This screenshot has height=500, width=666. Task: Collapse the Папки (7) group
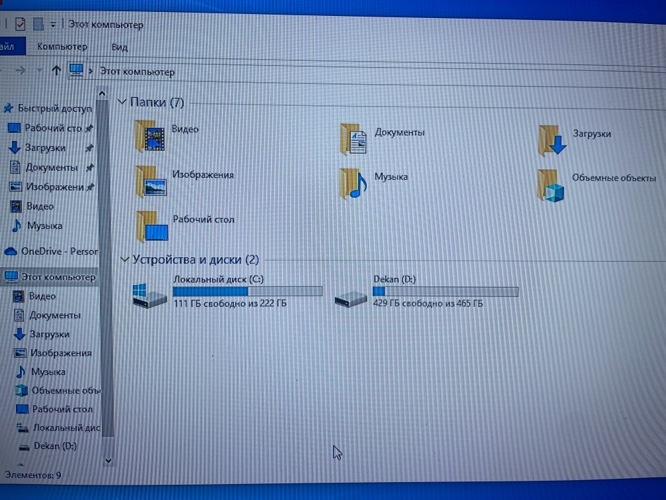[122, 102]
